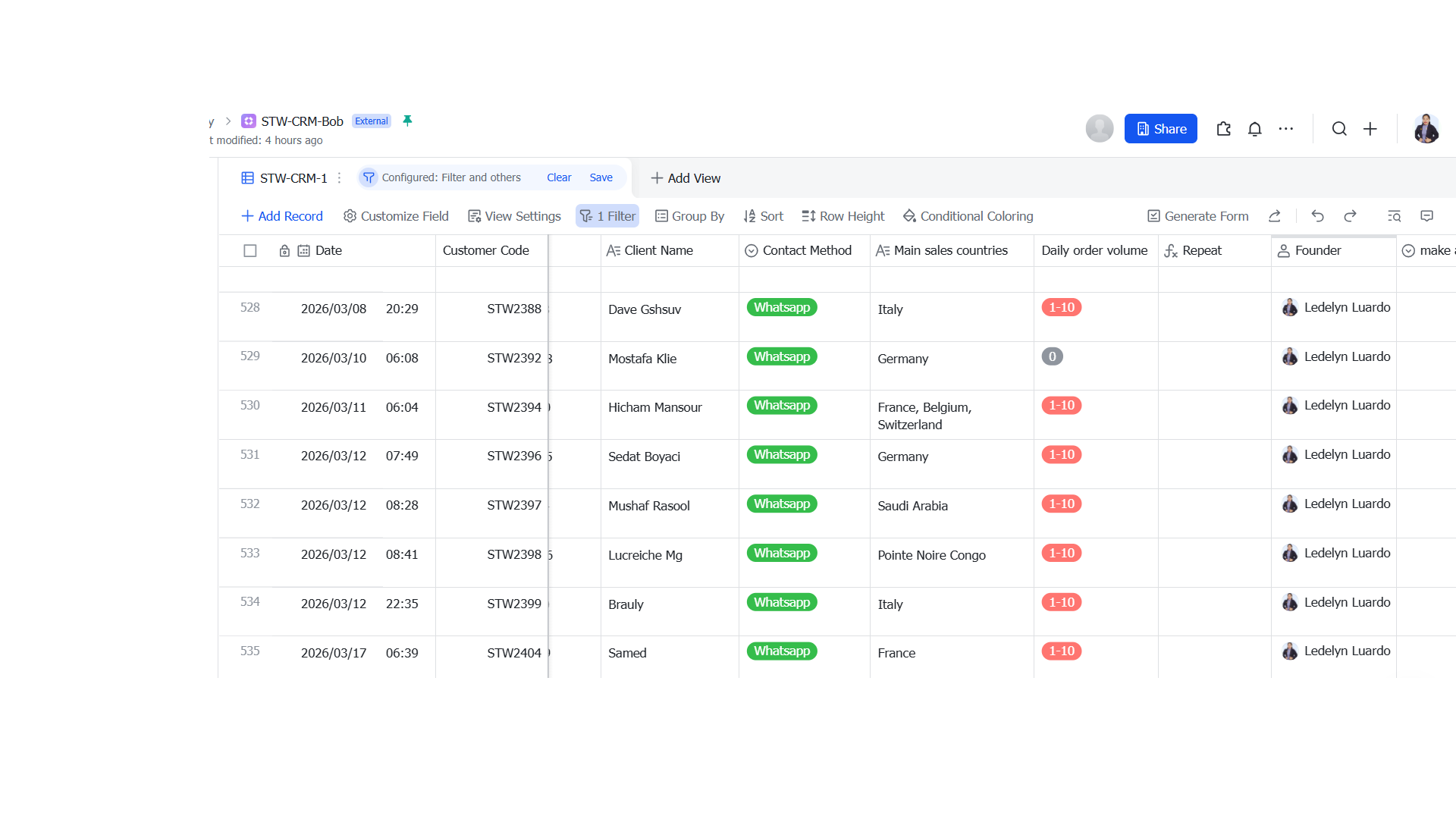Expand the Row Height dropdown
Viewport: 1456px width, 819px height.
coord(843,216)
